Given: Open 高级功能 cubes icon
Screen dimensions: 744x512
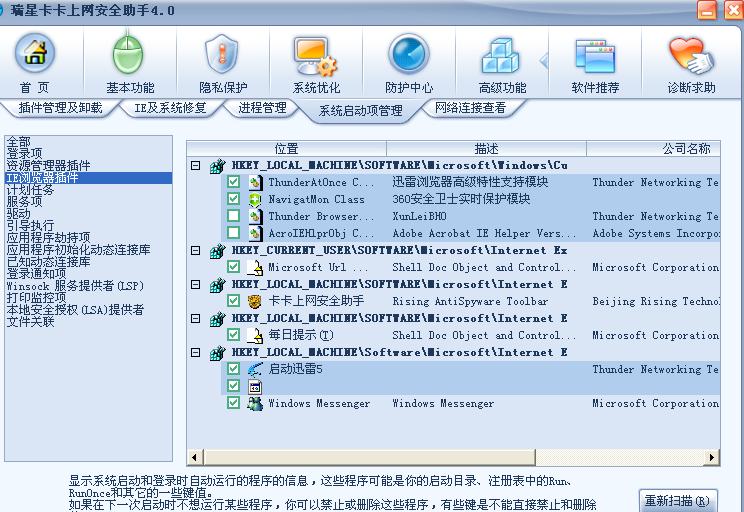Looking at the screenshot, I should pyautogui.click(x=501, y=56).
